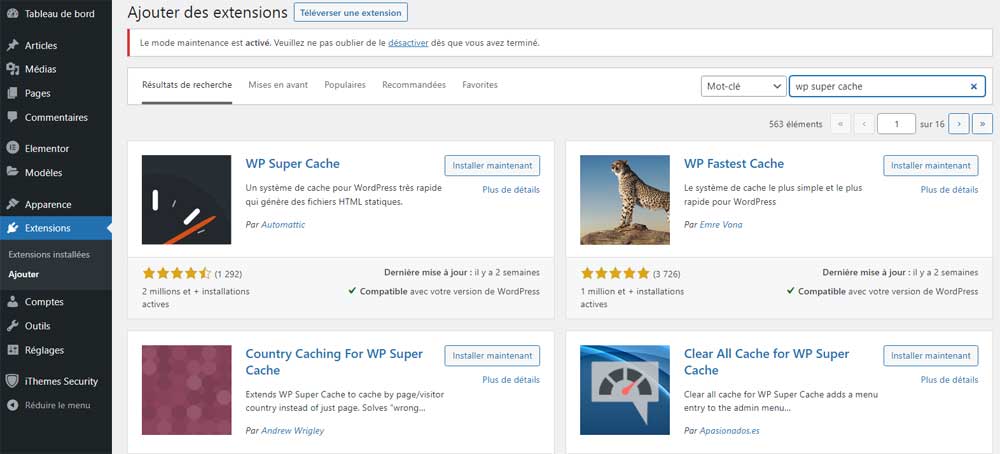Click the Réduire le menu collapse arrow icon
The height and width of the screenshot is (454, 1000).
[12, 405]
